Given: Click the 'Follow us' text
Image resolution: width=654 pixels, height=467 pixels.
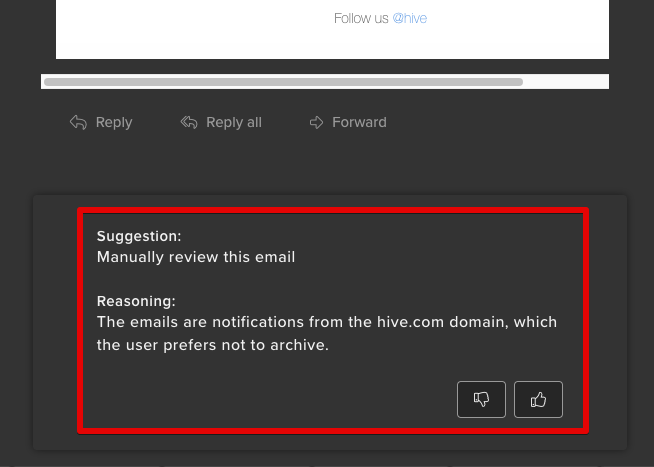Looking at the screenshot, I should (x=361, y=18).
